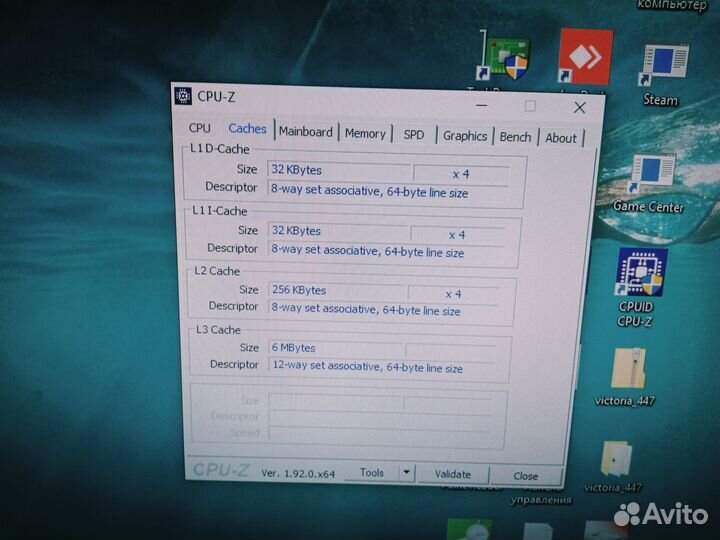
Task: Switch to the Memory tab
Action: [x=365, y=133]
